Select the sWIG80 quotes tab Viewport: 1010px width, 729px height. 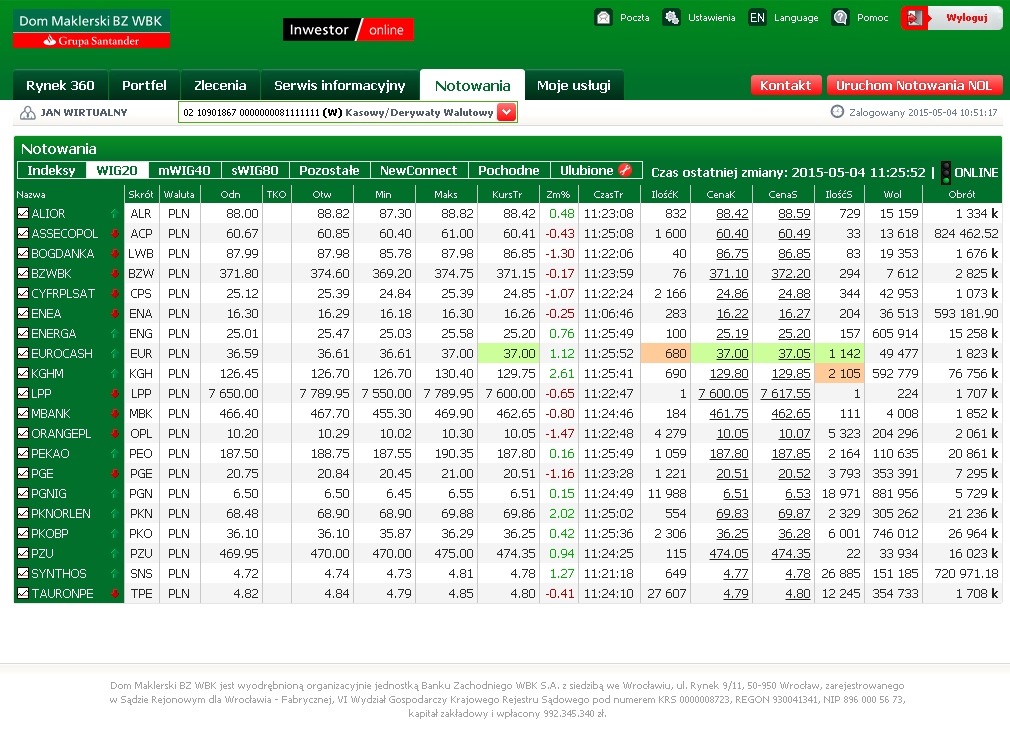pyautogui.click(x=255, y=170)
